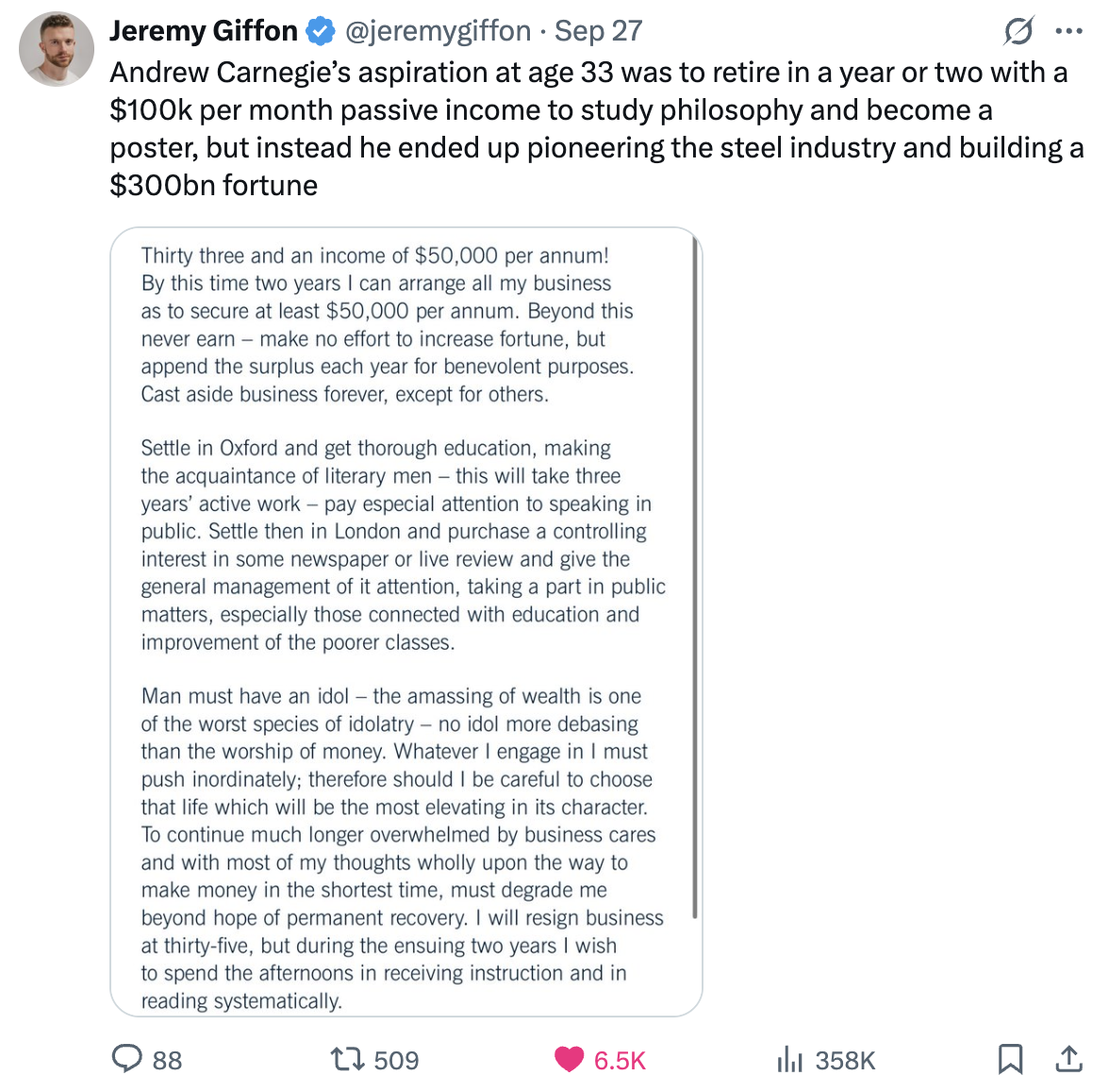Click the blue verified checkmark badge
Viewport: 1109px width, 1092px height.
(x=321, y=31)
